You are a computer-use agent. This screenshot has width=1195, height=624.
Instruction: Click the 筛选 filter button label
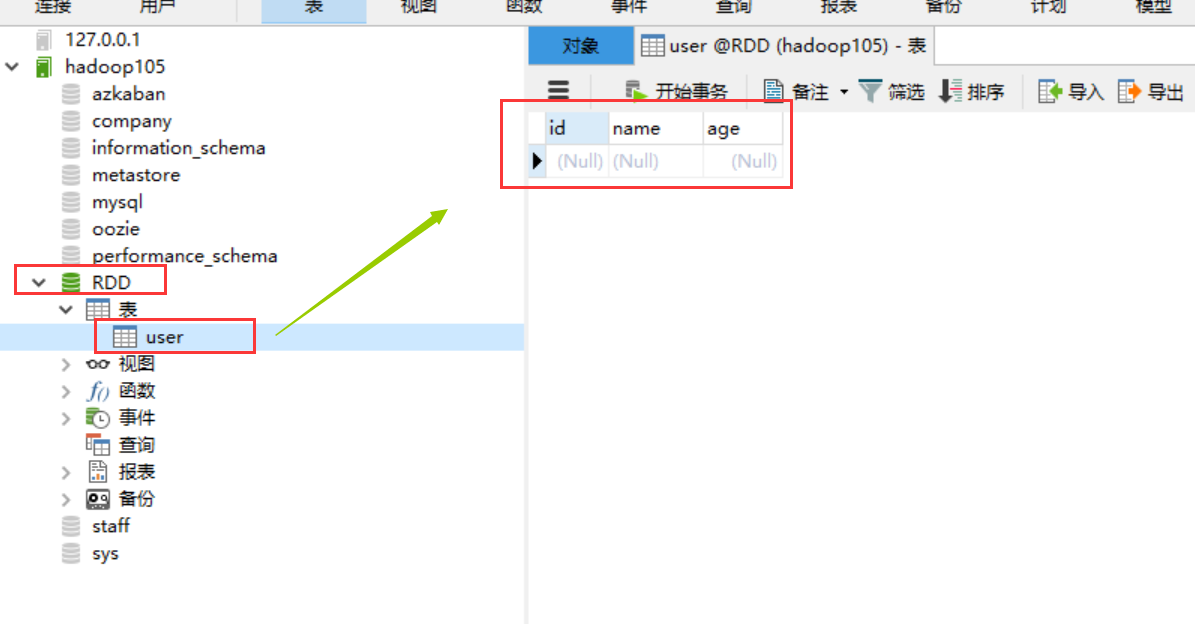[x=906, y=92]
